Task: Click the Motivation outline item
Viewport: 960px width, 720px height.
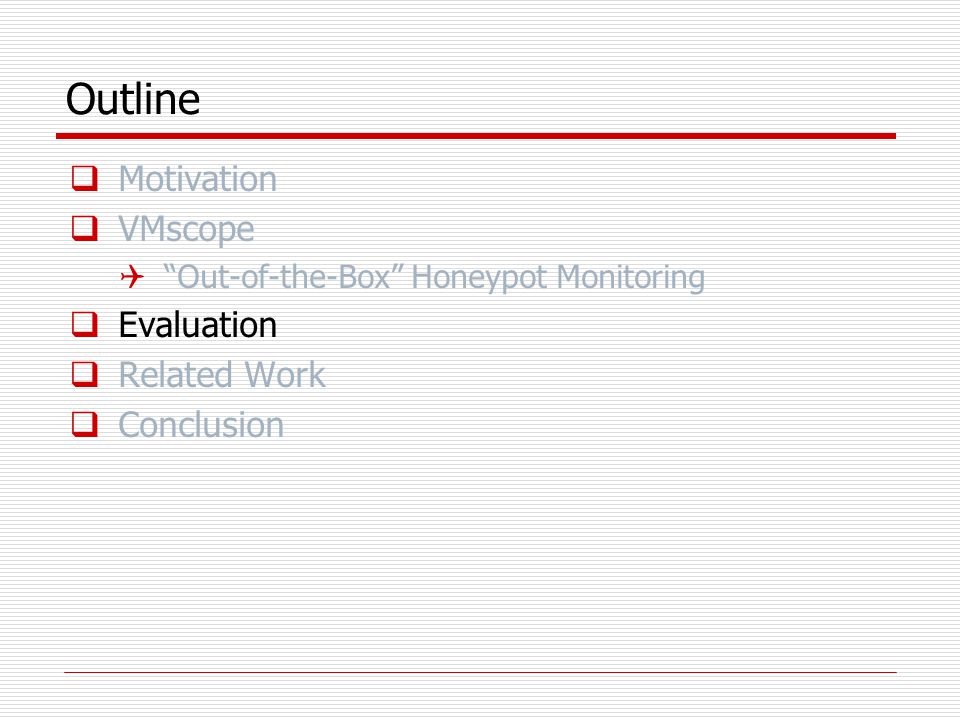Action: tap(198, 179)
